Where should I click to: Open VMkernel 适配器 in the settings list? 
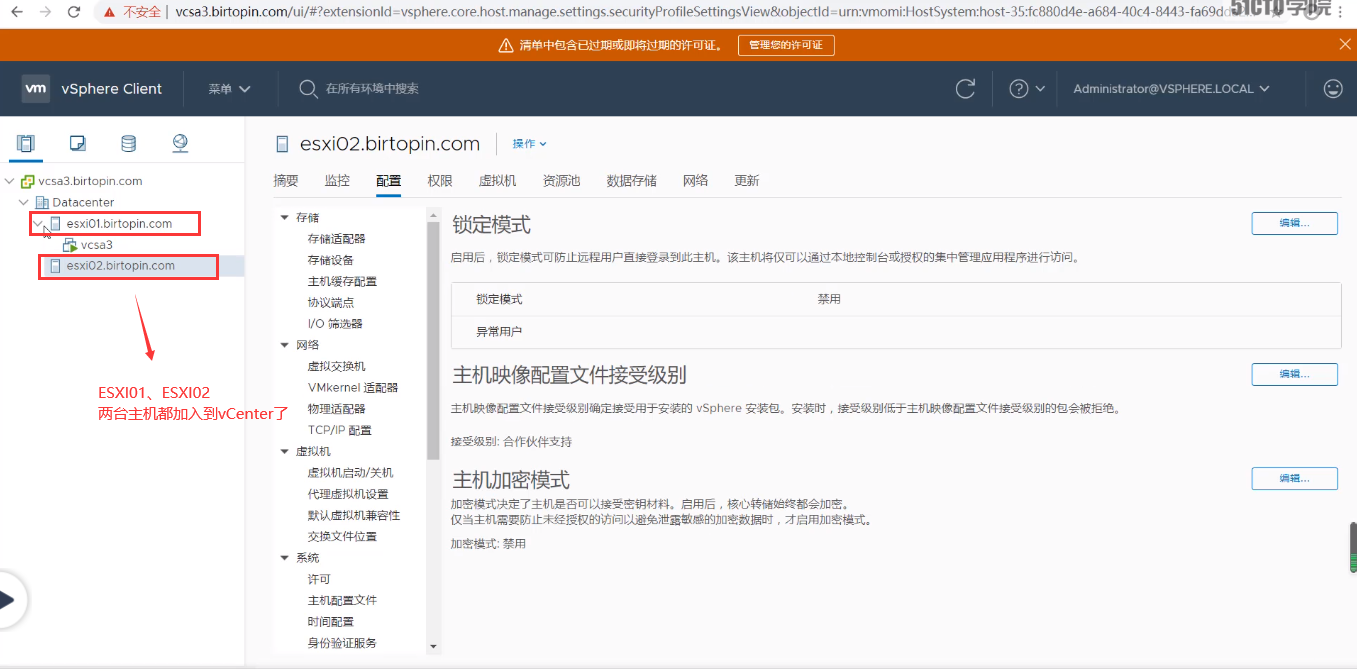[x=353, y=388]
